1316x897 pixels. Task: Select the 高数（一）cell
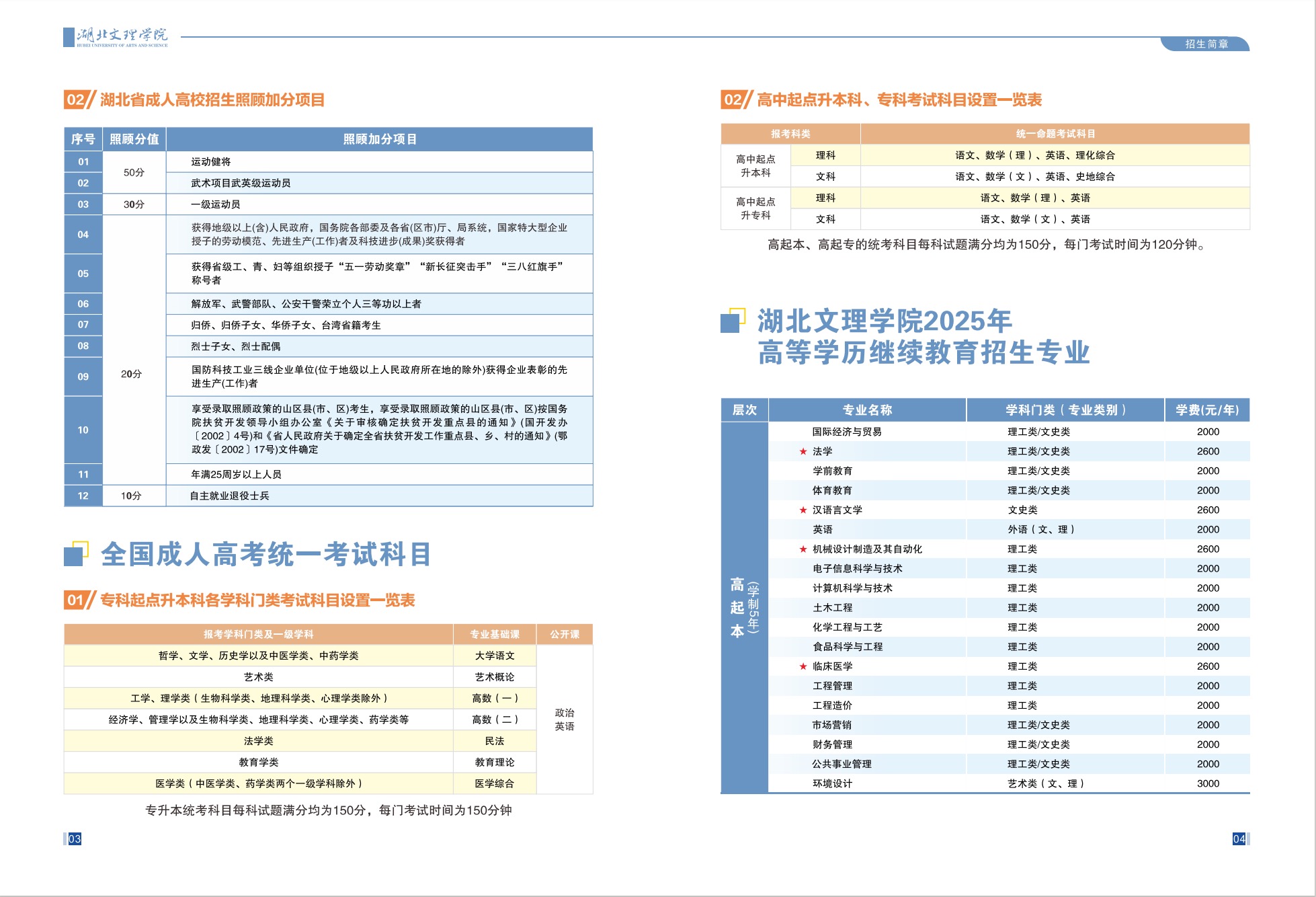tap(495, 699)
